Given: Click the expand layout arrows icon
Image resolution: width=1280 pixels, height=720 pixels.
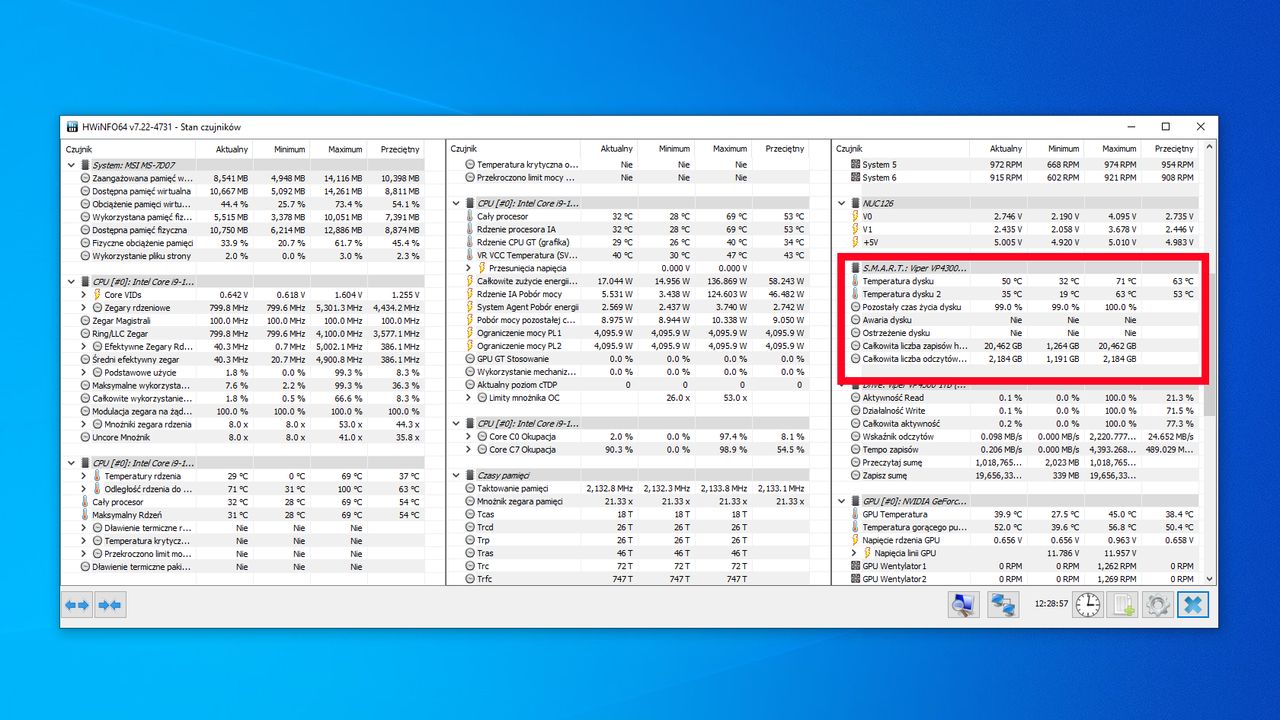Looking at the screenshot, I should [x=77, y=605].
